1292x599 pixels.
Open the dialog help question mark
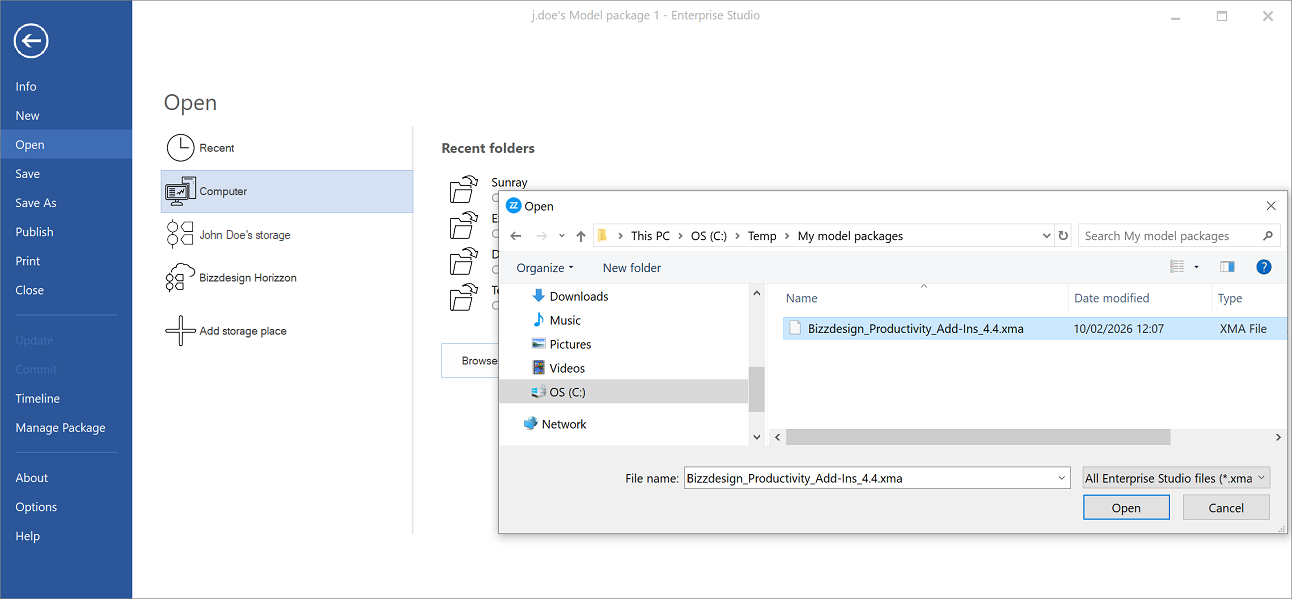[1264, 267]
